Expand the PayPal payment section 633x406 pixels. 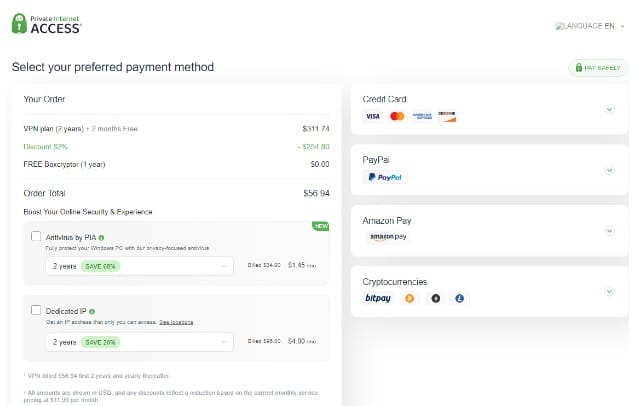[609, 170]
